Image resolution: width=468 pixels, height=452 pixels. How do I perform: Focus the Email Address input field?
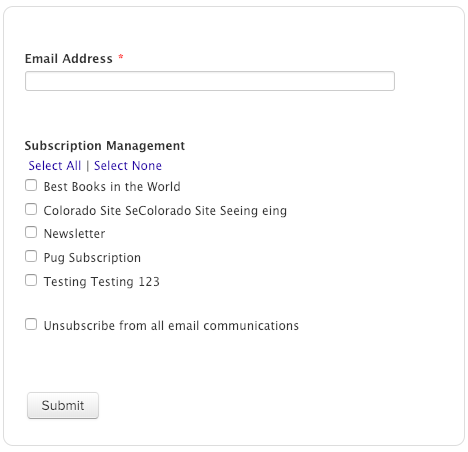[x=210, y=81]
